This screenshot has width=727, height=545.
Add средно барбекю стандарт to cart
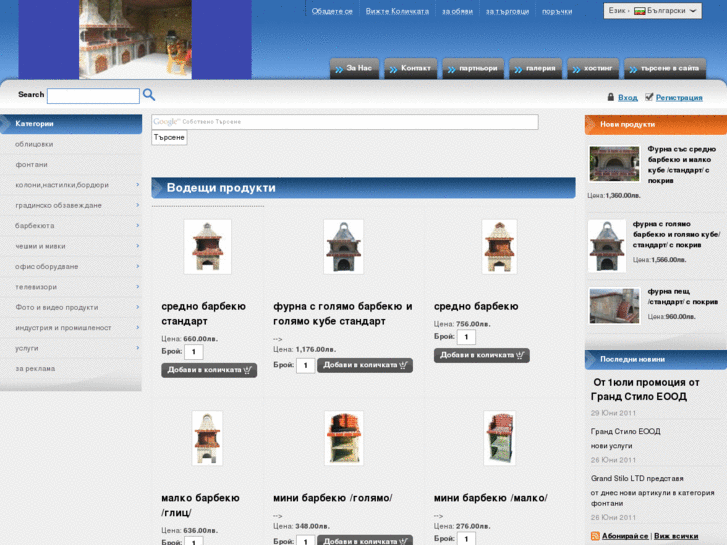click(209, 370)
